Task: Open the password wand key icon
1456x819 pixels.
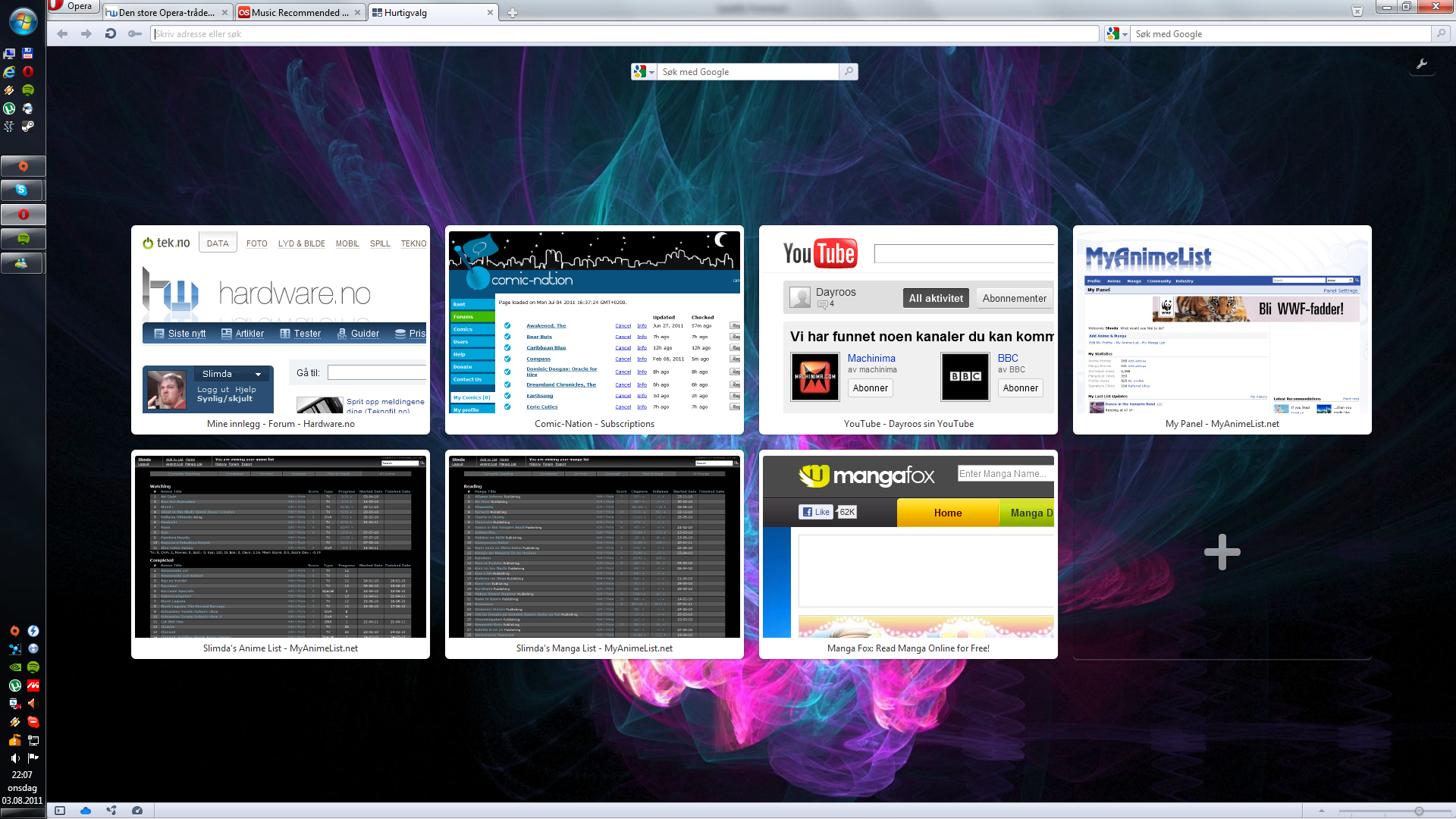Action: pos(135,34)
